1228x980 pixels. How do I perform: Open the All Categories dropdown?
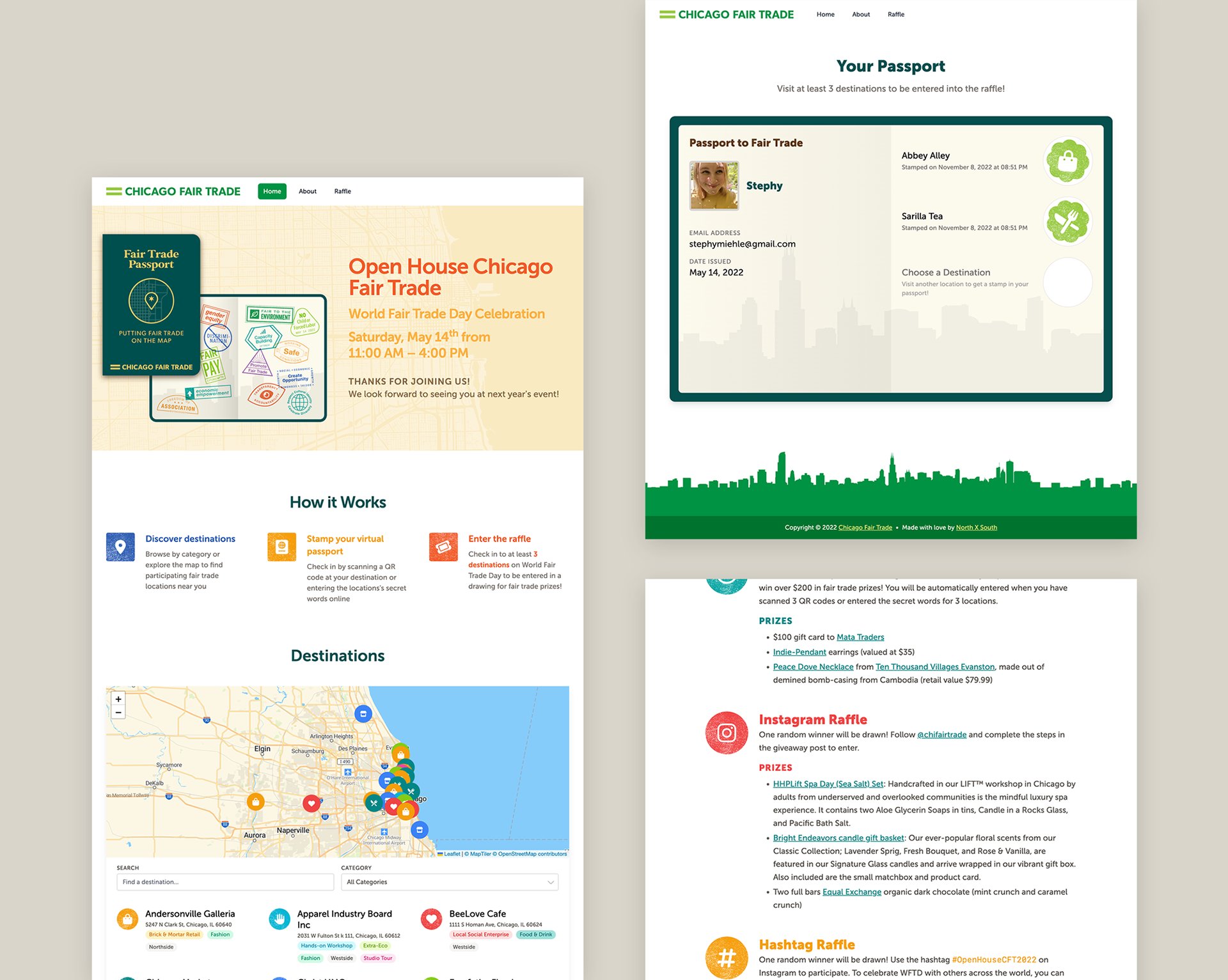(x=450, y=882)
